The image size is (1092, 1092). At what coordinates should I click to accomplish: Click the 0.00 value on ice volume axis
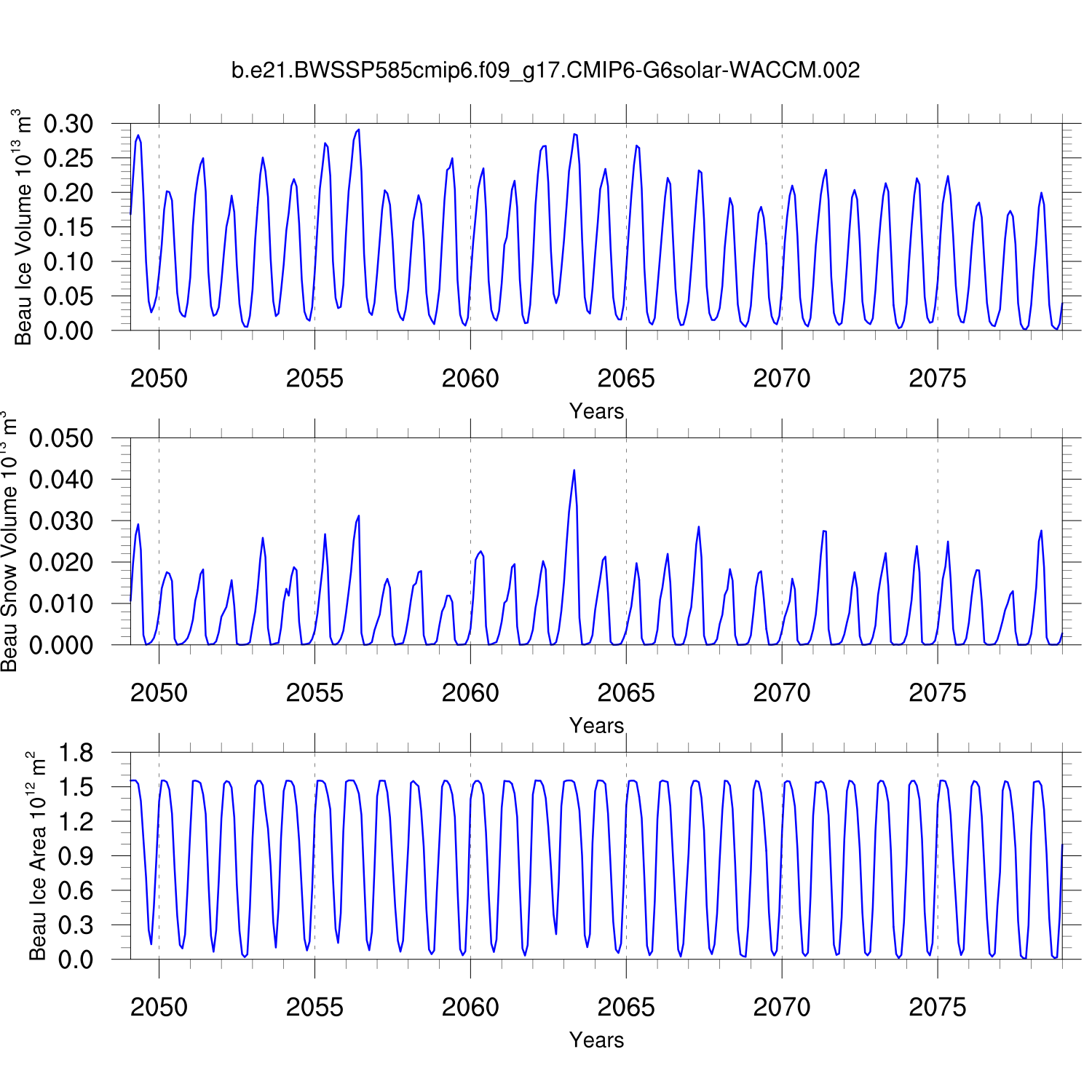[68, 331]
